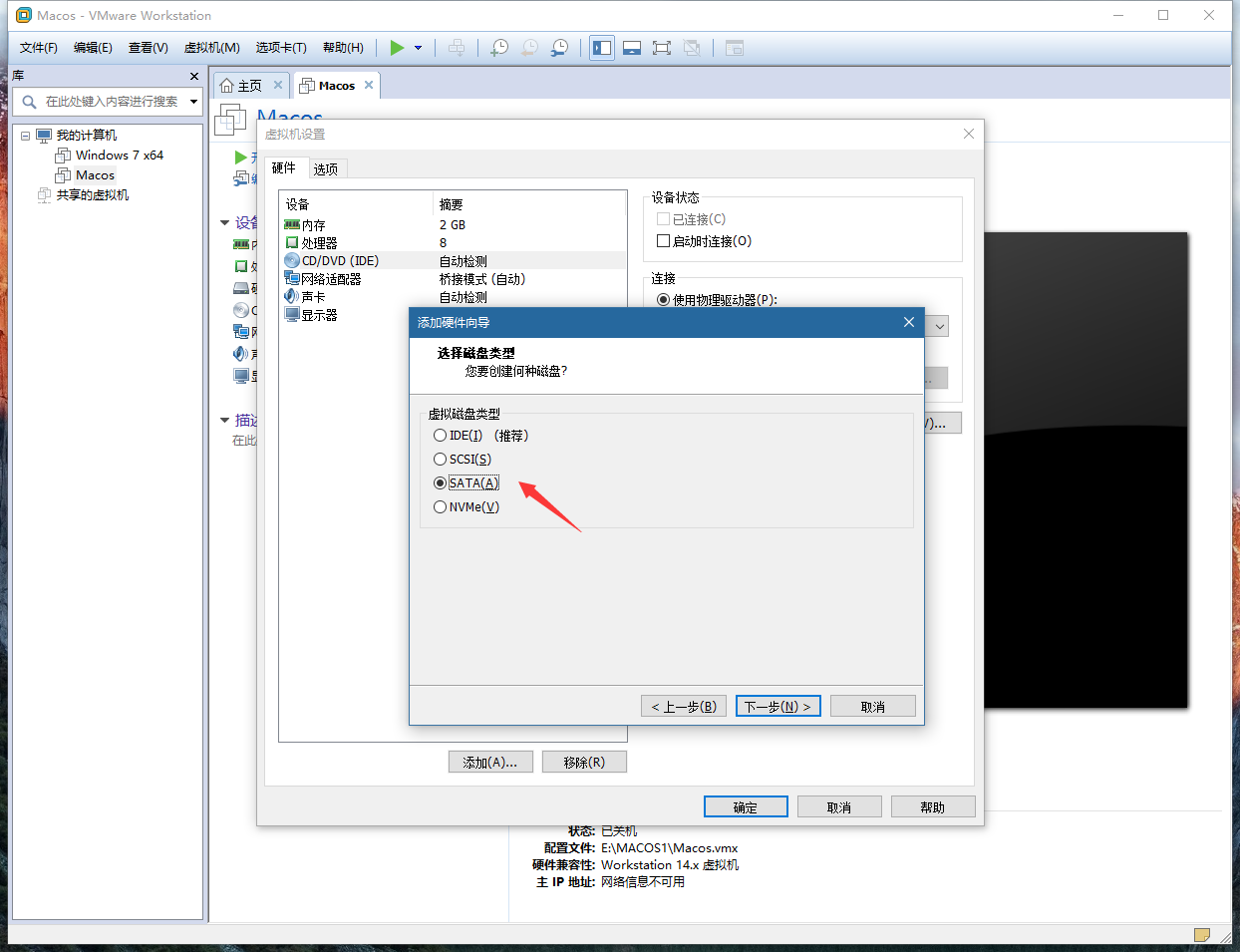Click the 下一步 next button

(777, 705)
